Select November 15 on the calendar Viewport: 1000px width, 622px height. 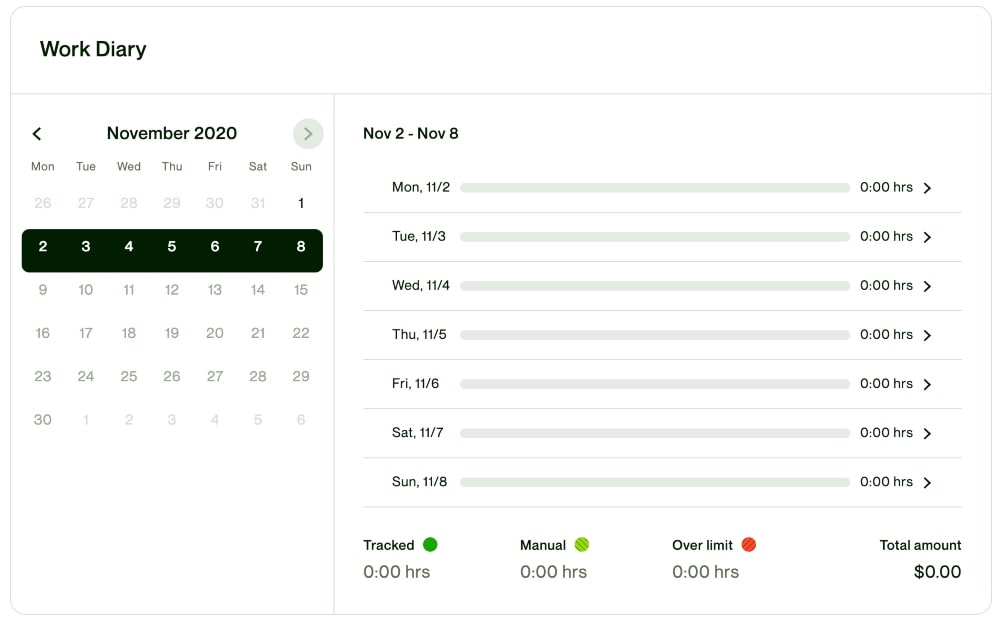300,289
